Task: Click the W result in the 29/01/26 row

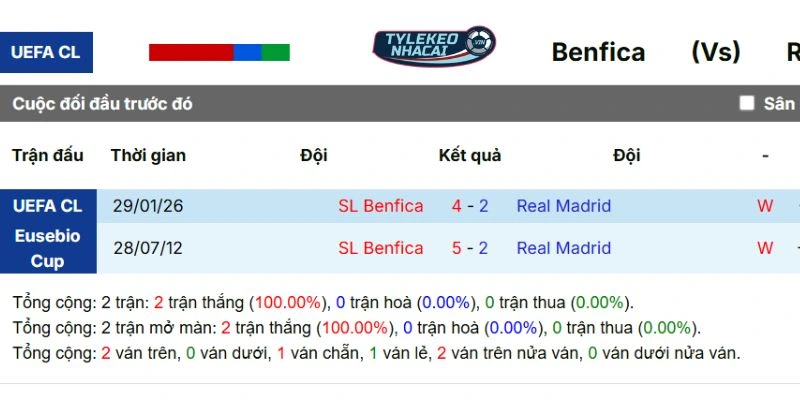Action: [765, 206]
